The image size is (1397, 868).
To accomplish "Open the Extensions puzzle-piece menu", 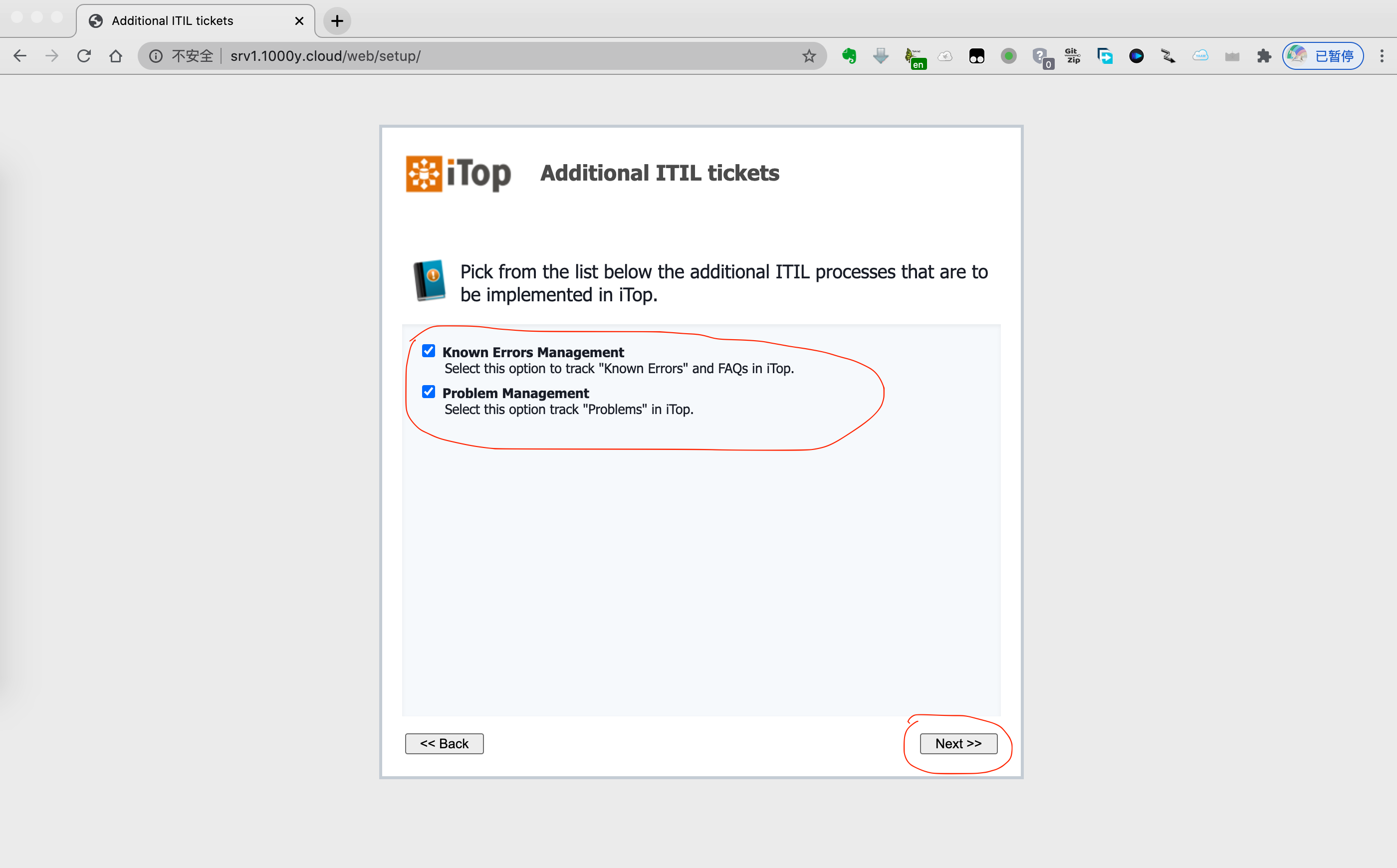I will tap(1264, 56).
